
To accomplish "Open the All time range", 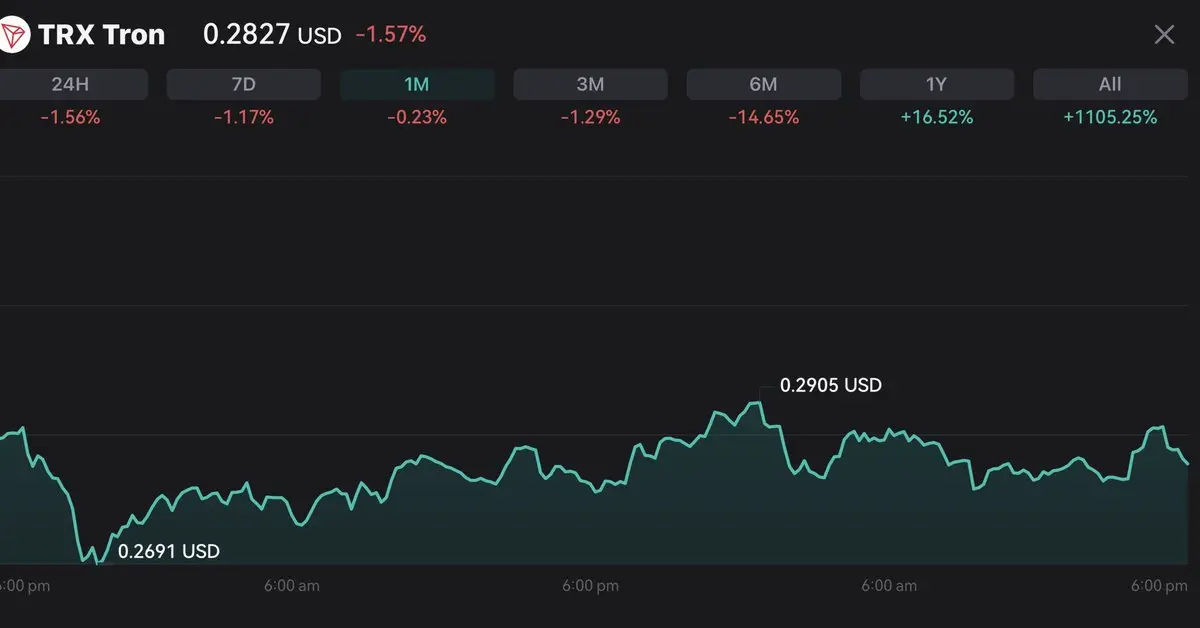I will 1109,85.
